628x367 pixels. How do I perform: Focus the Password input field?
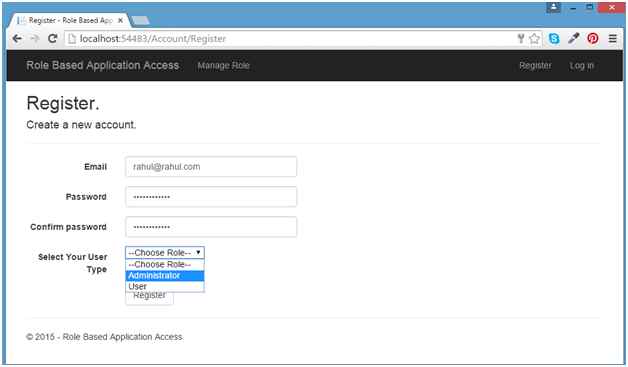211,197
